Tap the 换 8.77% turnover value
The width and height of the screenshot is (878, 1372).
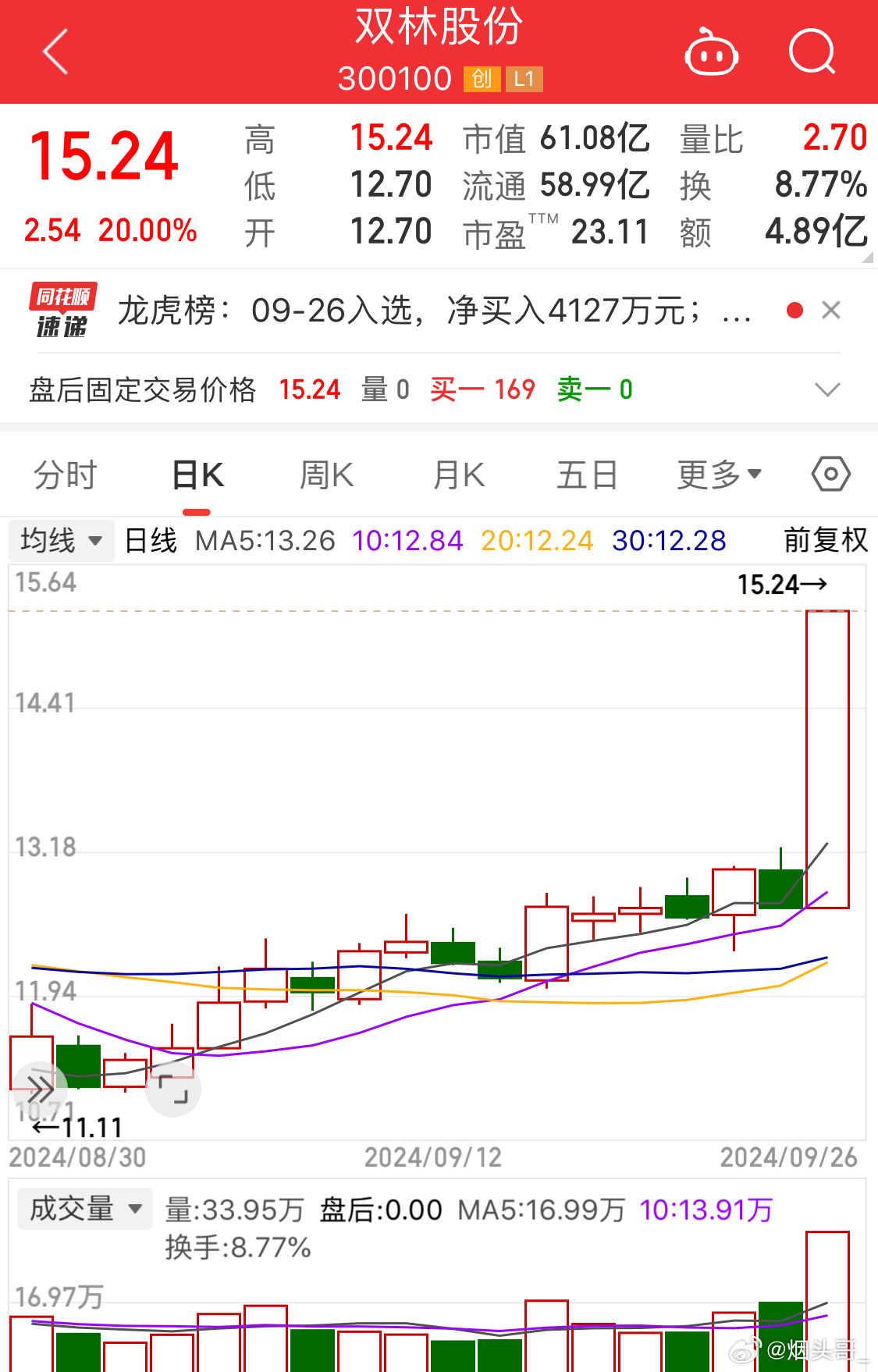773,186
